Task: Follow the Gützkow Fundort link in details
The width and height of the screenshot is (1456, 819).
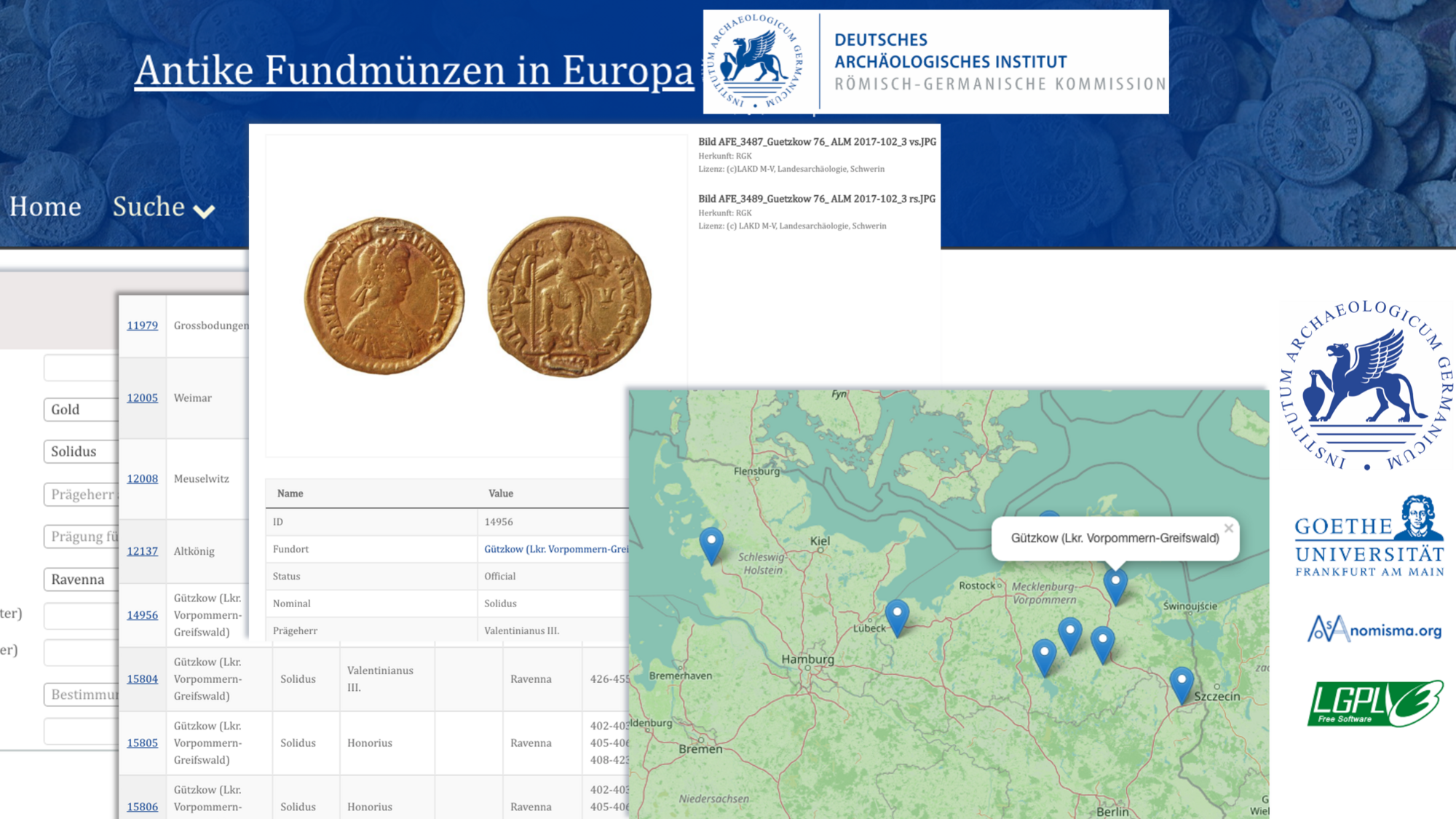Action: coord(556,549)
